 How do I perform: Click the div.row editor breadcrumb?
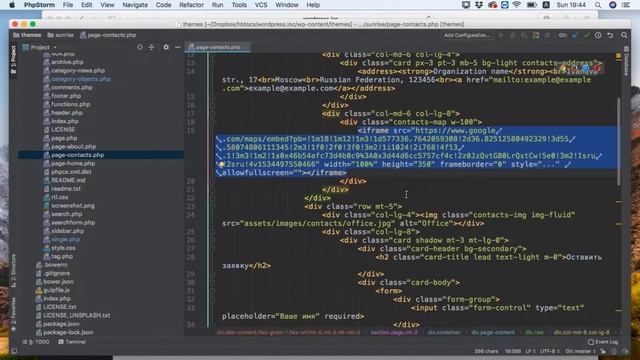click(534, 333)
